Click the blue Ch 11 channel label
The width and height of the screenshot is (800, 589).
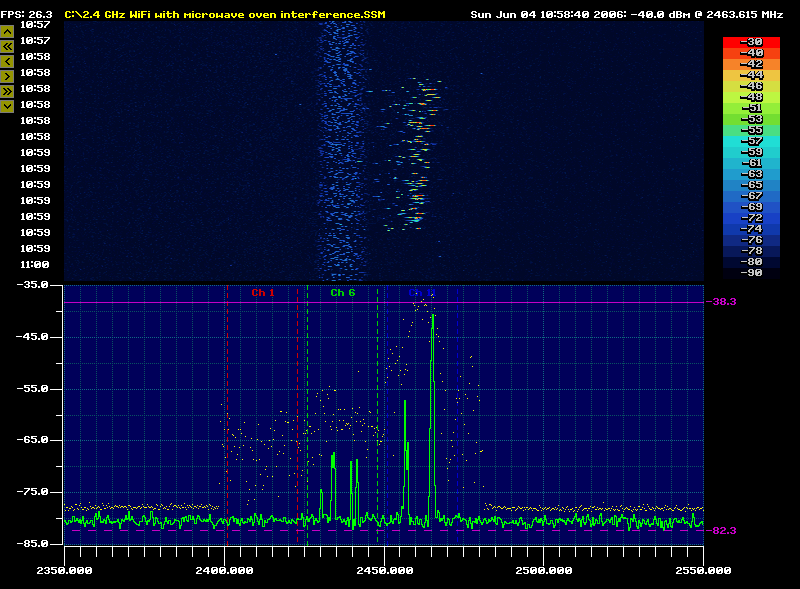point(422,292)
